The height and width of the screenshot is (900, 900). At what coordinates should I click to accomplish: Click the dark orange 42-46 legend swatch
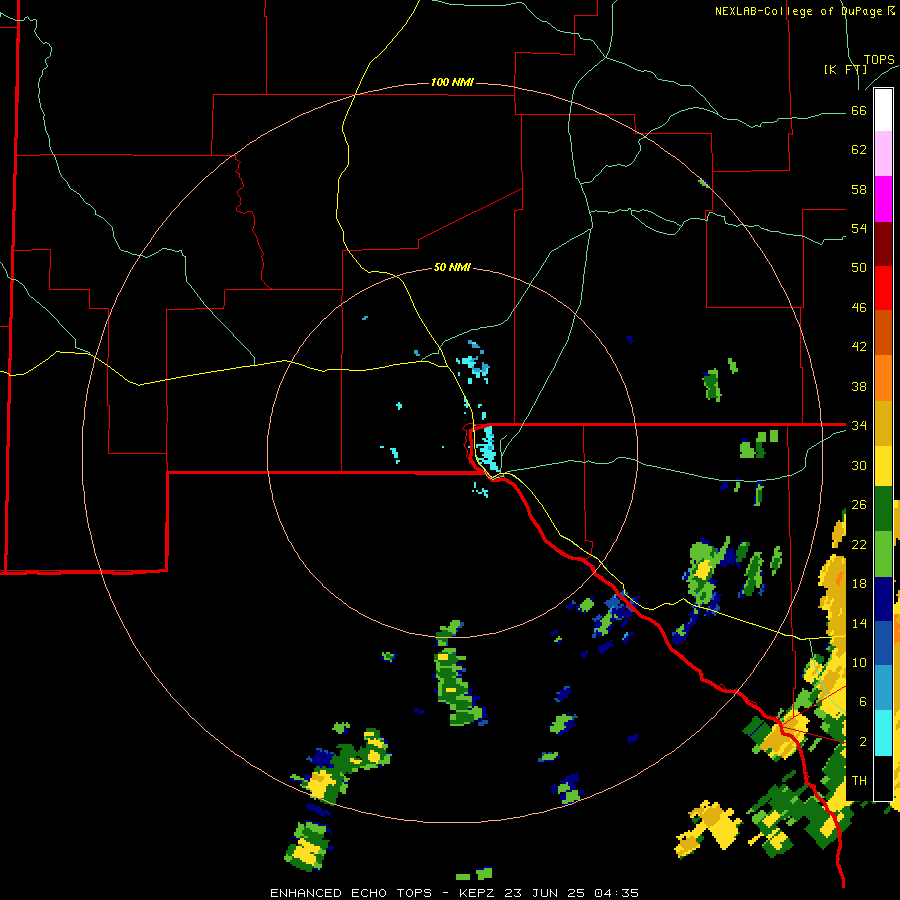(883, 332)
